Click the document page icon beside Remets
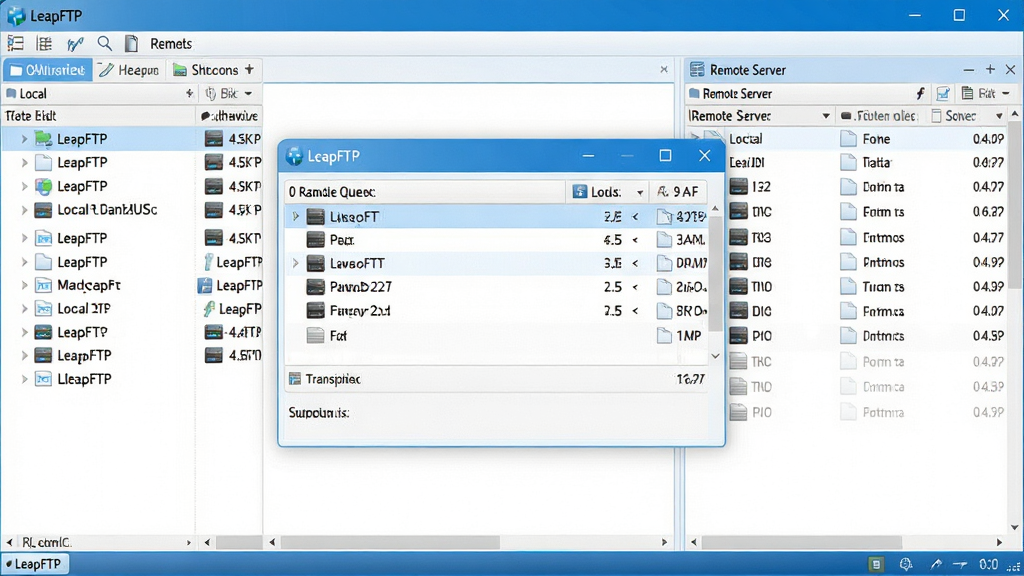This screenshot has width=1024, height=576. coord(131,44)
